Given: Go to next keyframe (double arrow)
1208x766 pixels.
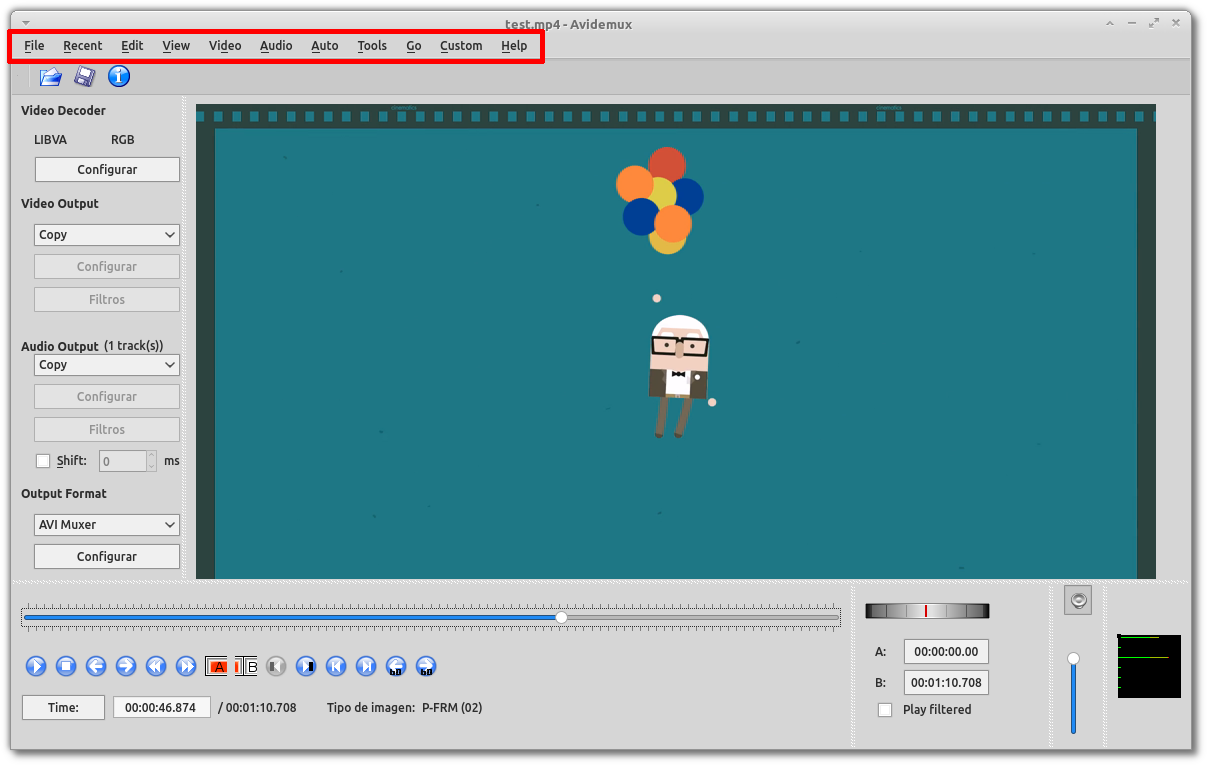Looking at the screenshot, I should point(186,666).
